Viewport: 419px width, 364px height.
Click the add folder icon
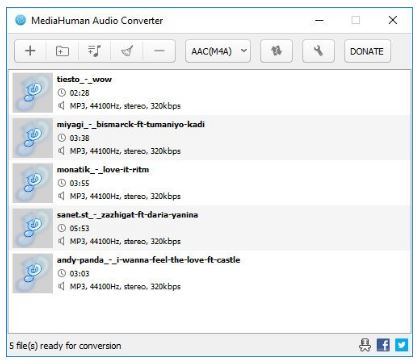click(x=62, y=51)
